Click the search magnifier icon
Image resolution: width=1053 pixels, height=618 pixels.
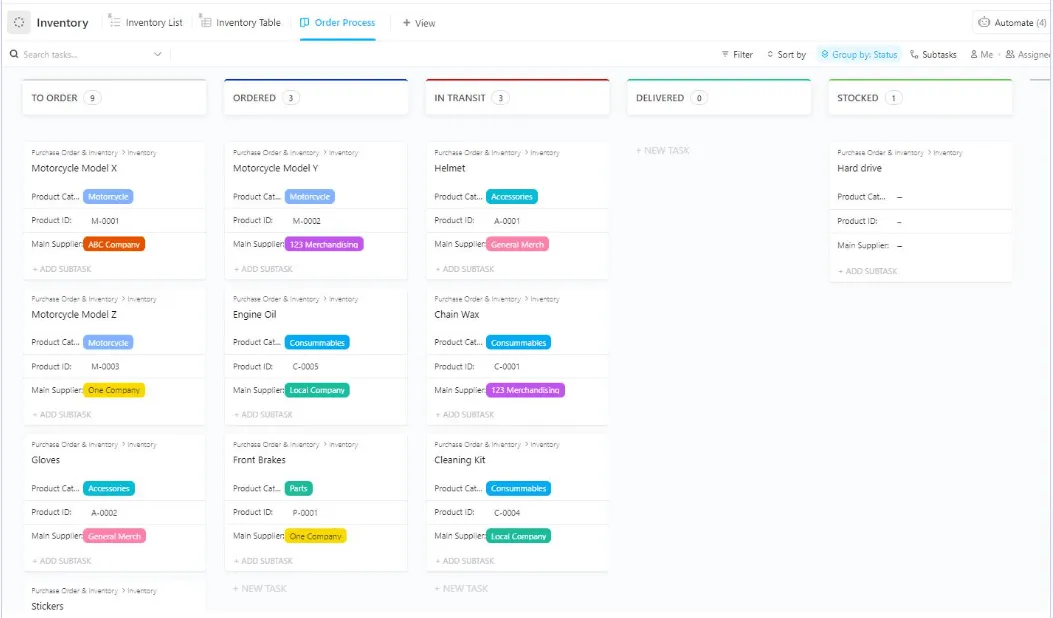tap(13, 54)
